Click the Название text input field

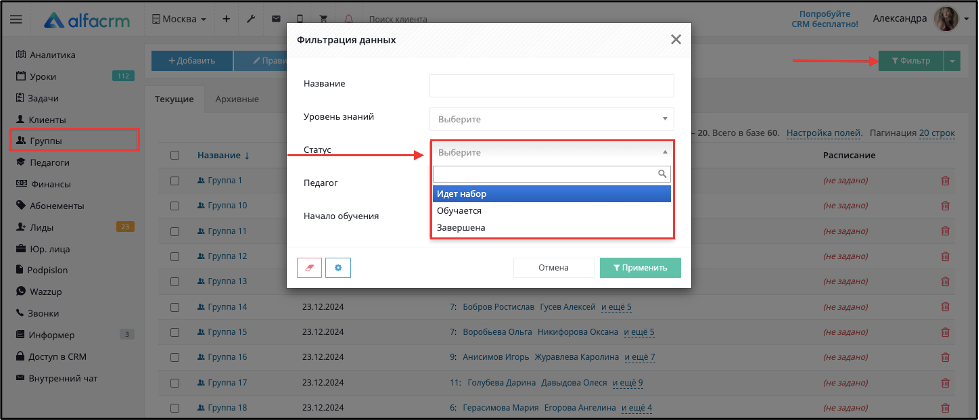point(551,85)
